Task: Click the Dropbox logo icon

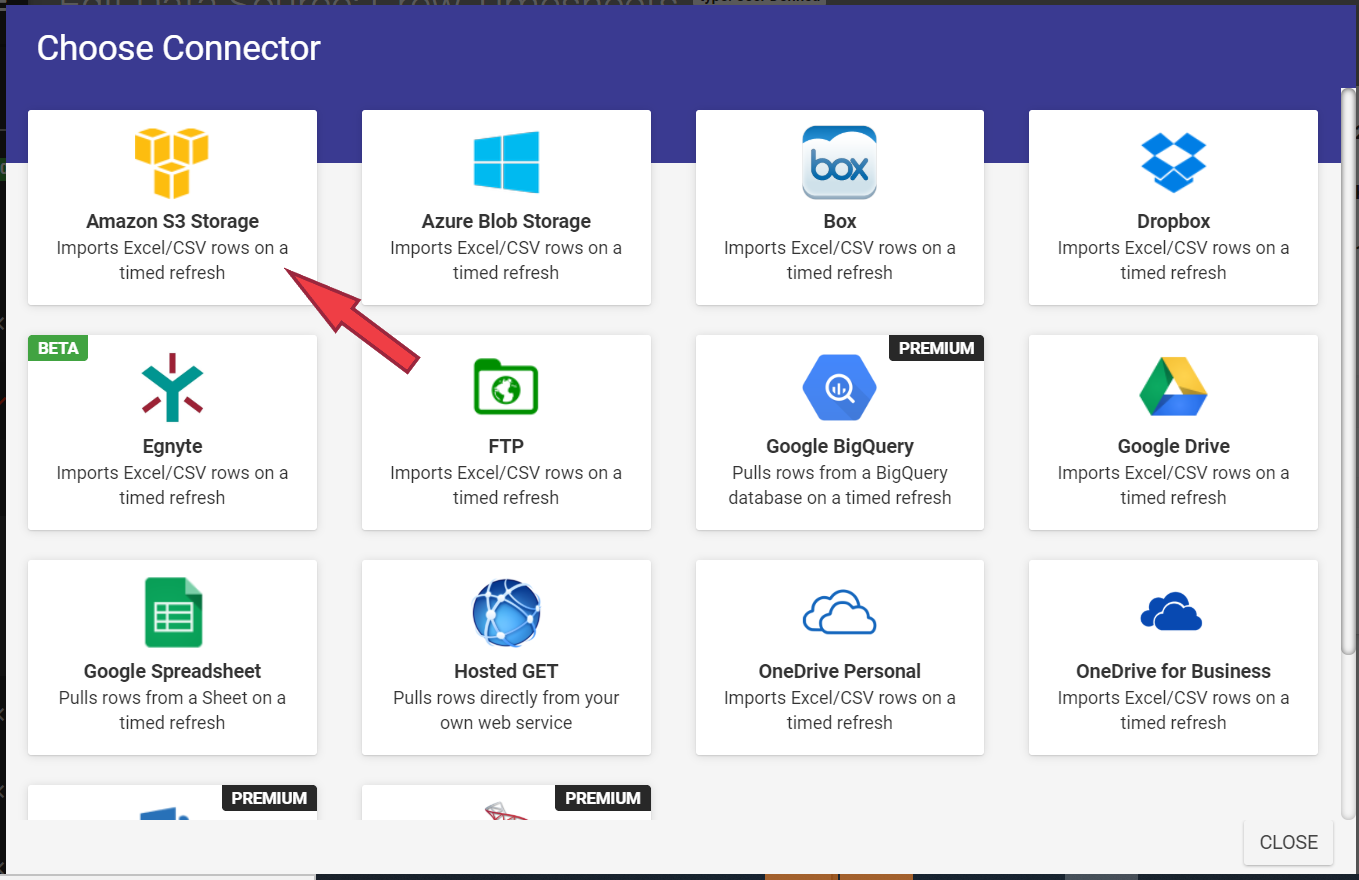Action: tap(1173, 162)
